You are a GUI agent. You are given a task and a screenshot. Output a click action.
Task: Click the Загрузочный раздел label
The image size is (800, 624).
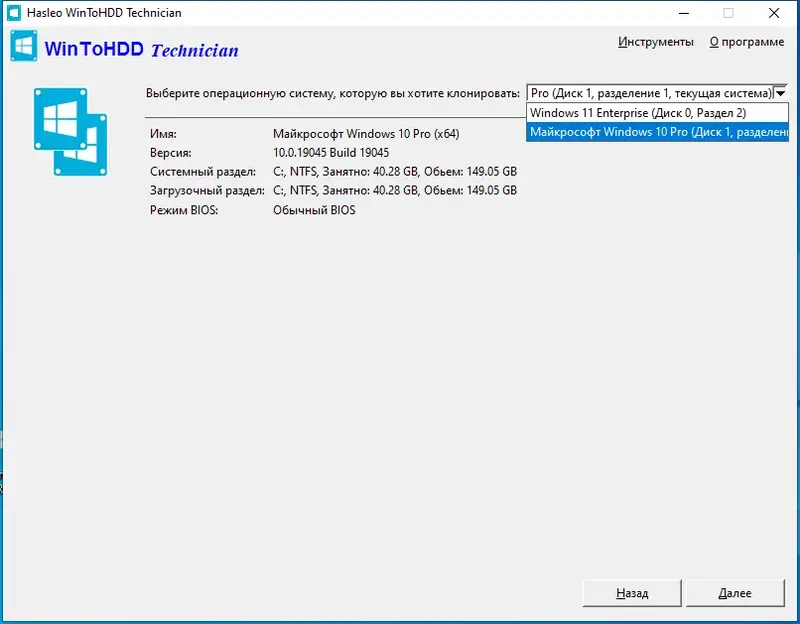[x=207, y=191]
